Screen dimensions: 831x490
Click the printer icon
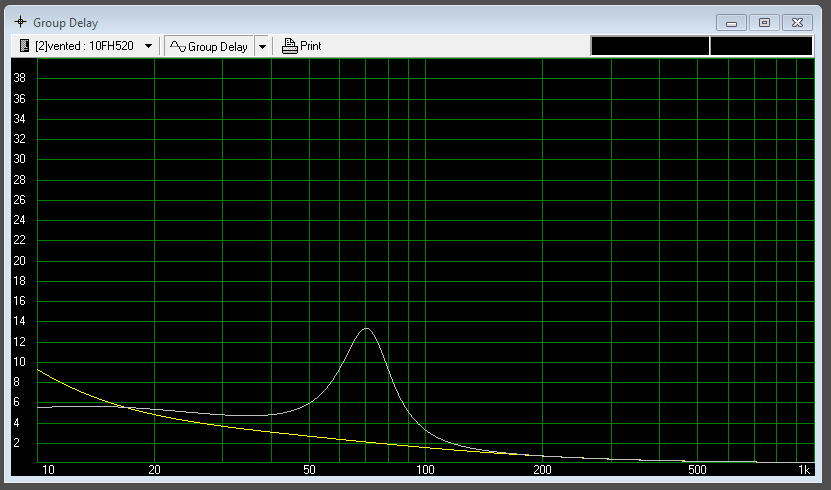(289, 46)
